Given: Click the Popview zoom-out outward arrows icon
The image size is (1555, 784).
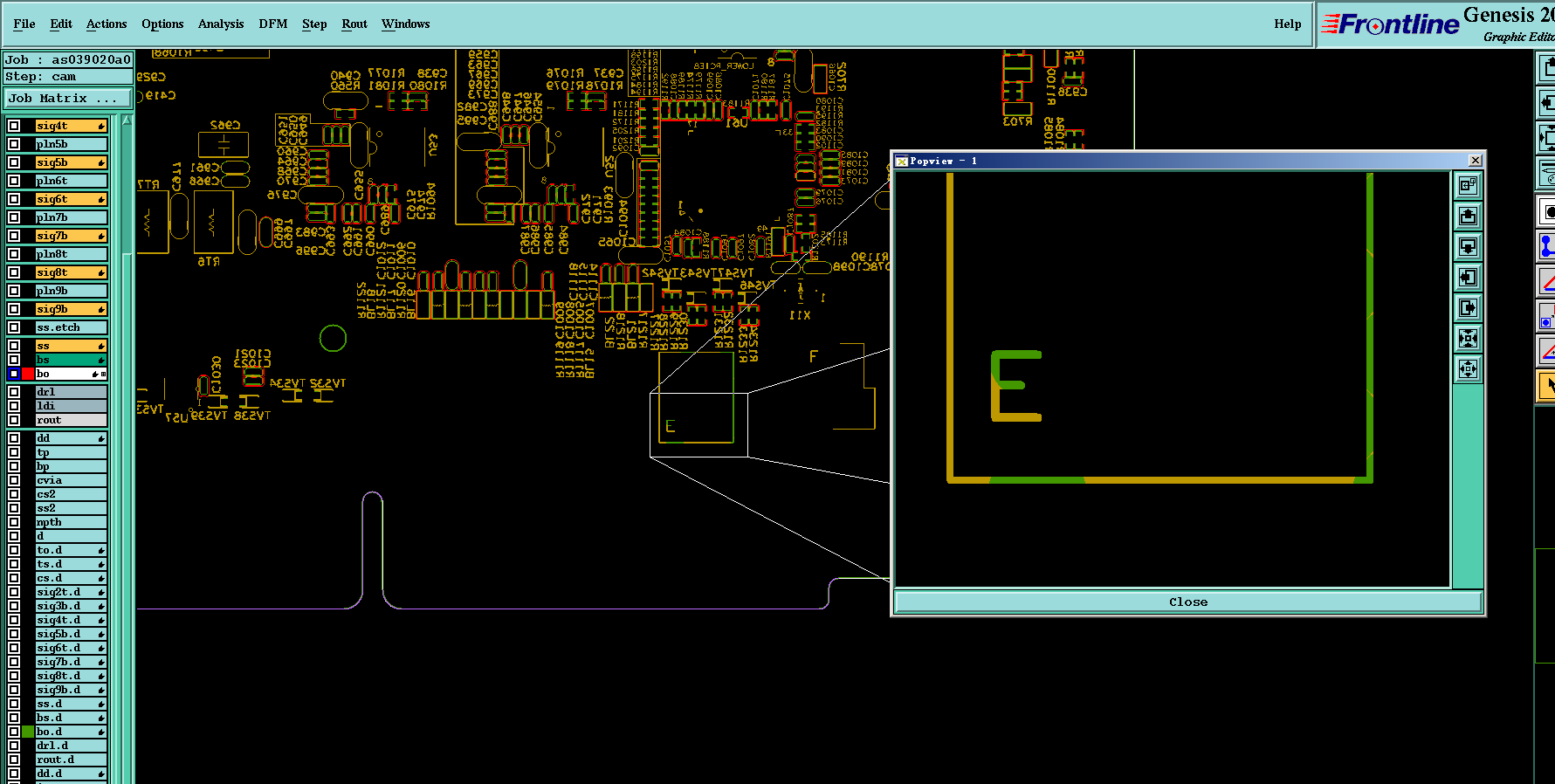Looking at the screenshot, I should 1468,368.
